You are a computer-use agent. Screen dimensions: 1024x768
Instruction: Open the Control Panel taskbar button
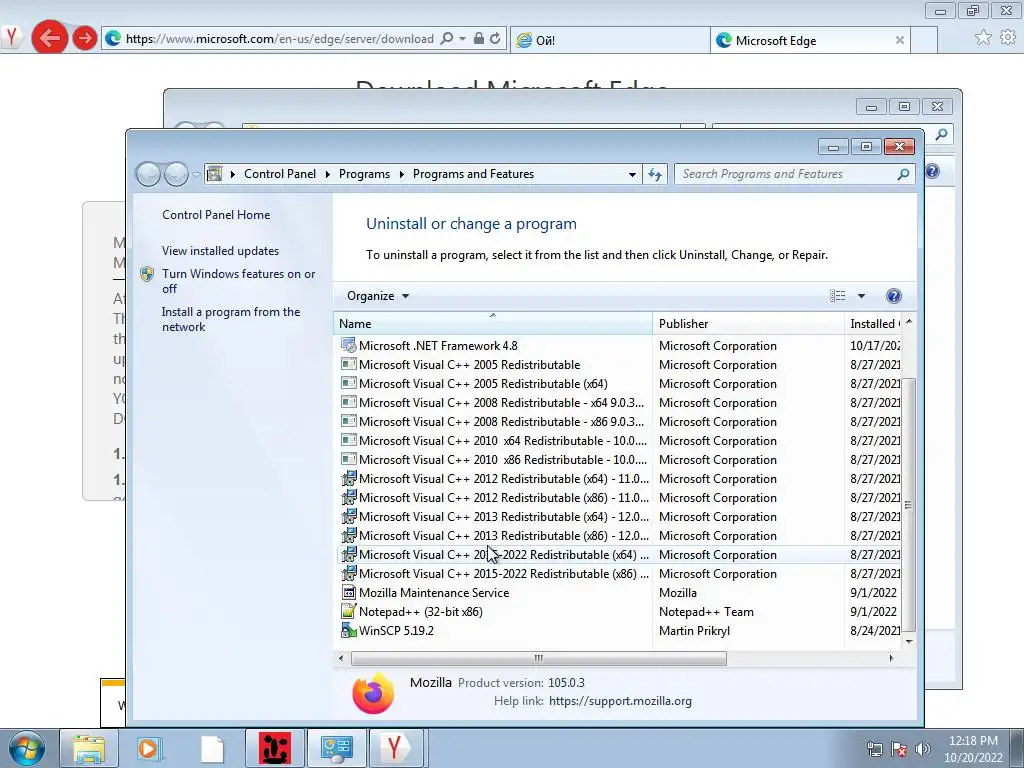(x=336, y=748)
